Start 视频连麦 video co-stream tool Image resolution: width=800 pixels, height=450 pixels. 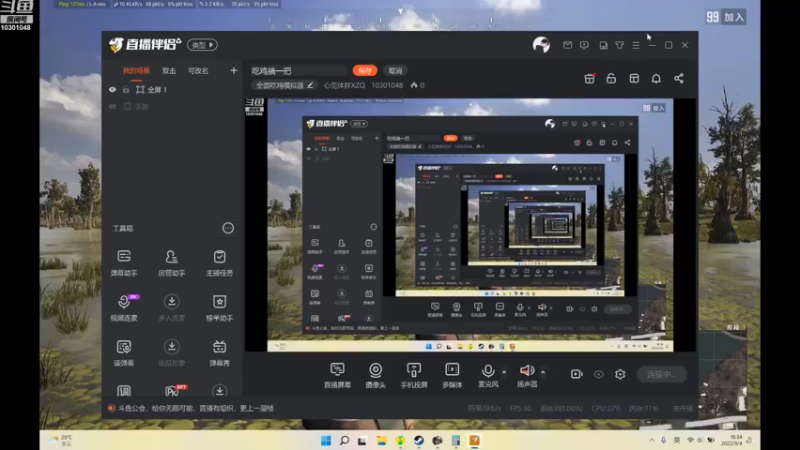pos(124,308)
